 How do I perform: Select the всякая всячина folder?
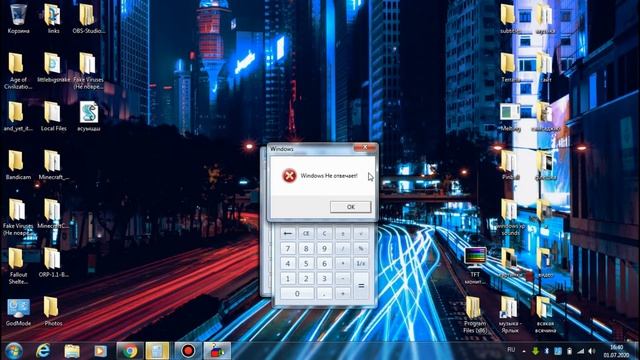pyautogui.click(x=545, y=315)
